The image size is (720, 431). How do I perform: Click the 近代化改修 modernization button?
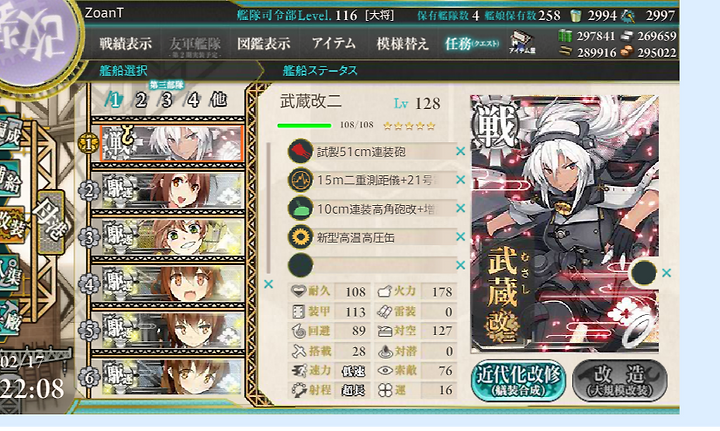click(x=518, y=380)
